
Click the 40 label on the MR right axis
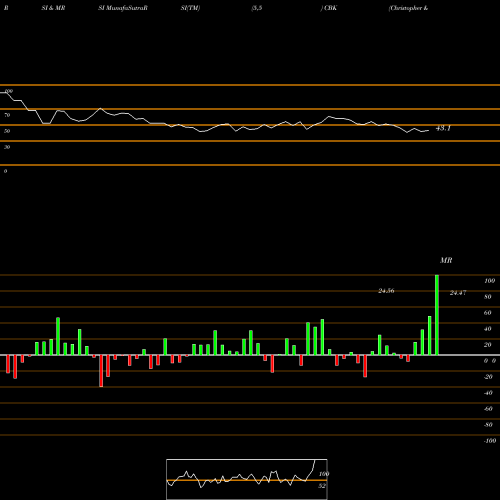pos(488,329)
